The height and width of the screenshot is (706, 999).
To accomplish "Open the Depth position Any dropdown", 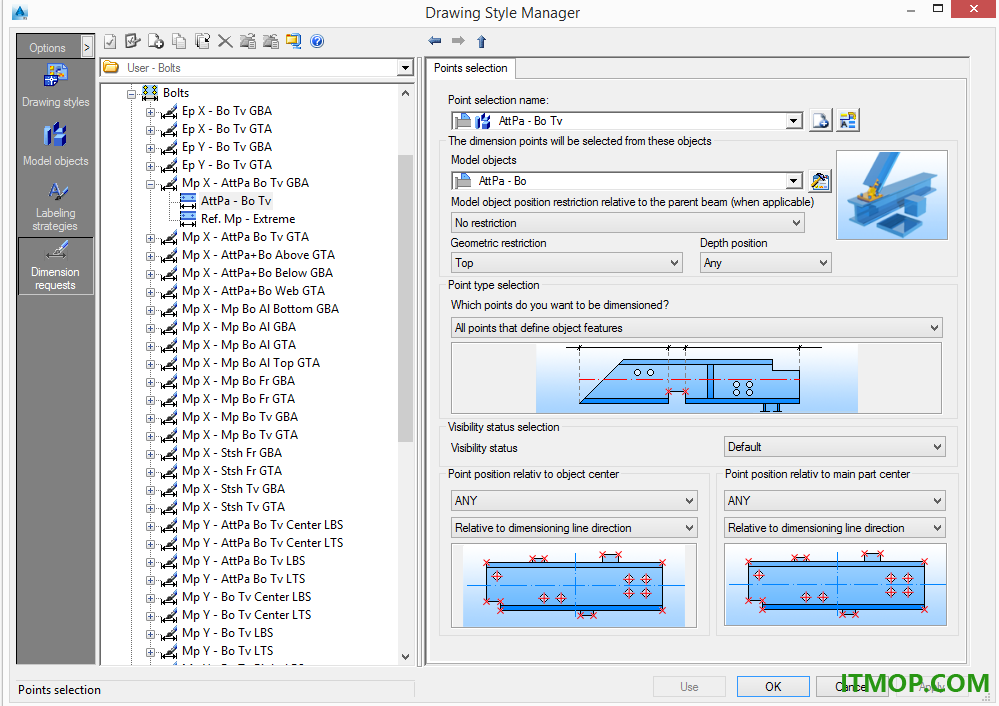I will tap(766, 263).
